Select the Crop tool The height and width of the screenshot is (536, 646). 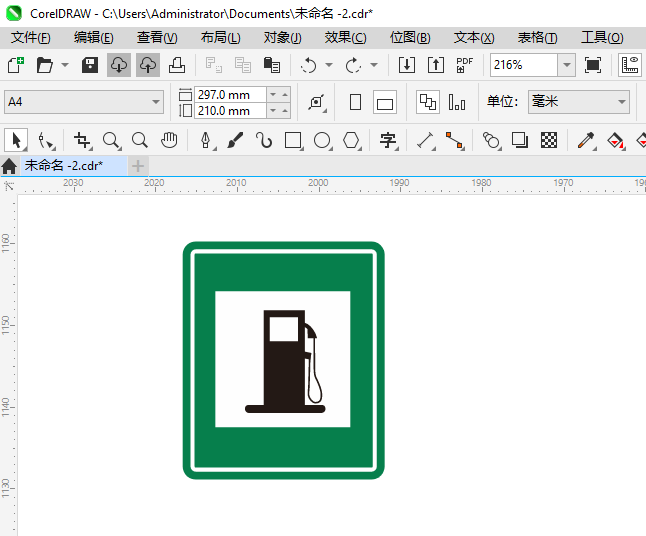tap(82, 140)
